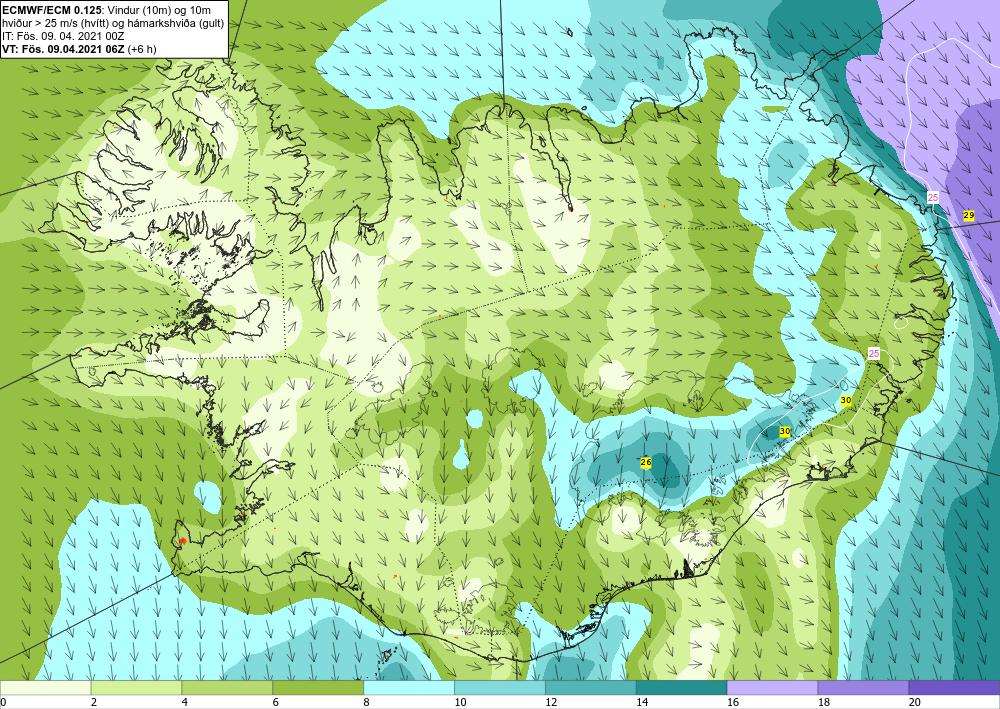Click the 12–14 m/s teal legend swatch
Viewport: 1000px width, 709px height.
(591, 688)
